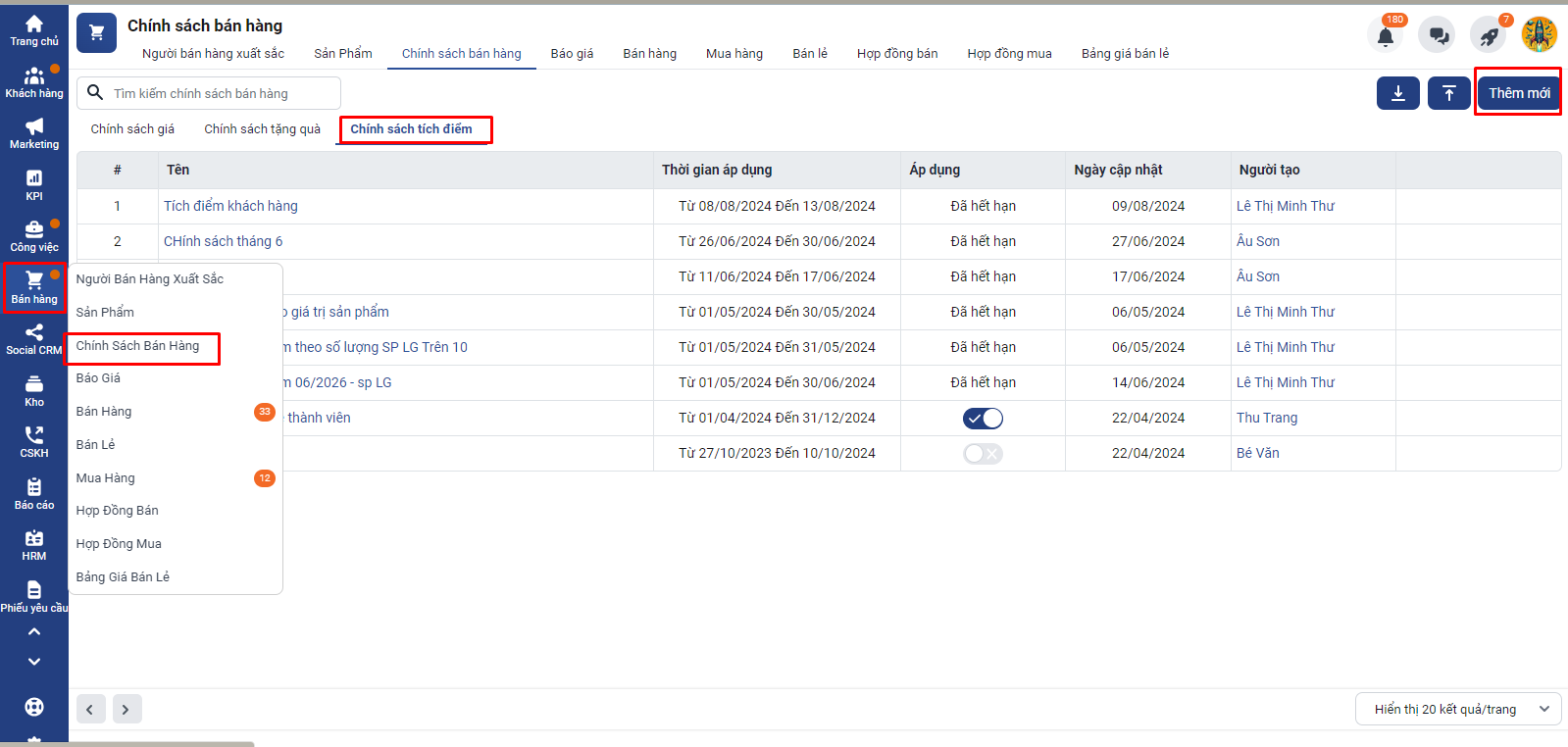The height and width of the screenshot is (747, 1568).
Task: Open Tích điểm khách hàng policy link
Action: [230, 206]
